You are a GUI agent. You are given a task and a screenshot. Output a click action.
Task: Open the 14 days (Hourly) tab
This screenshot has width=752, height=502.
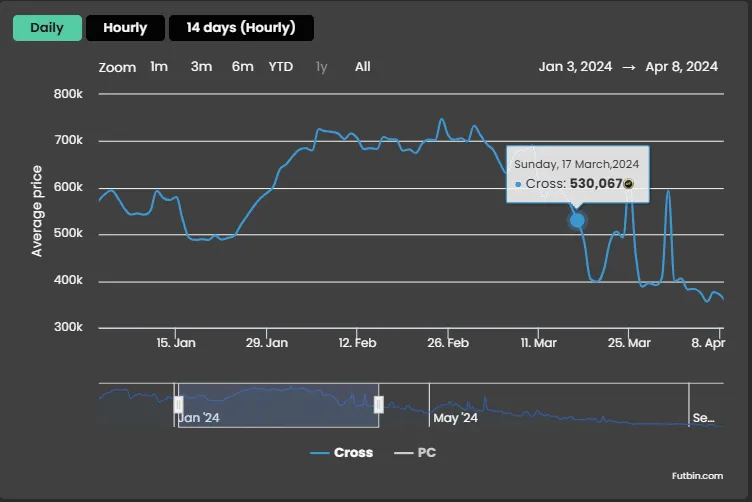click(241, 28)
